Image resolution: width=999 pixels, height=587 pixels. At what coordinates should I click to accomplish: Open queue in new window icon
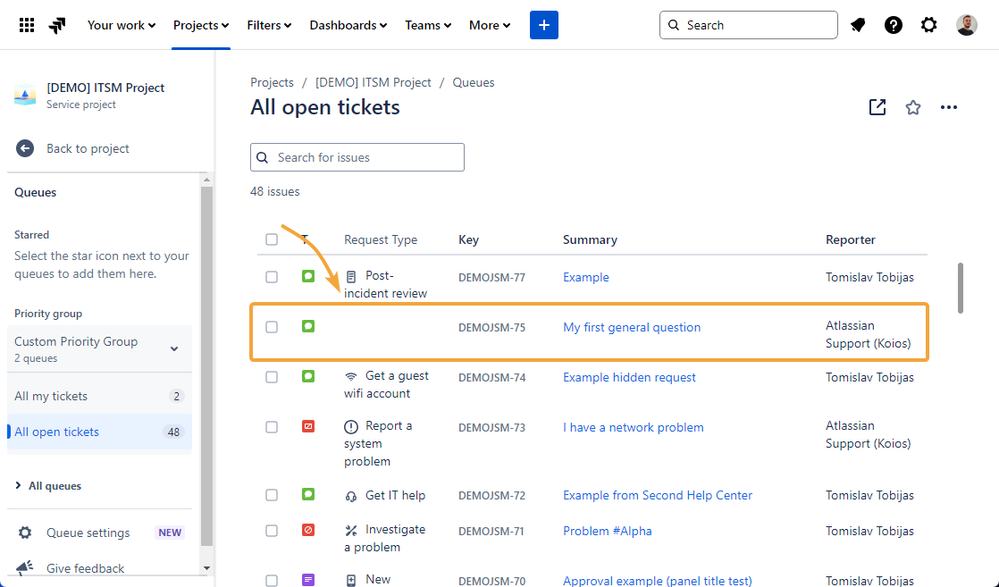pos(877,107)
